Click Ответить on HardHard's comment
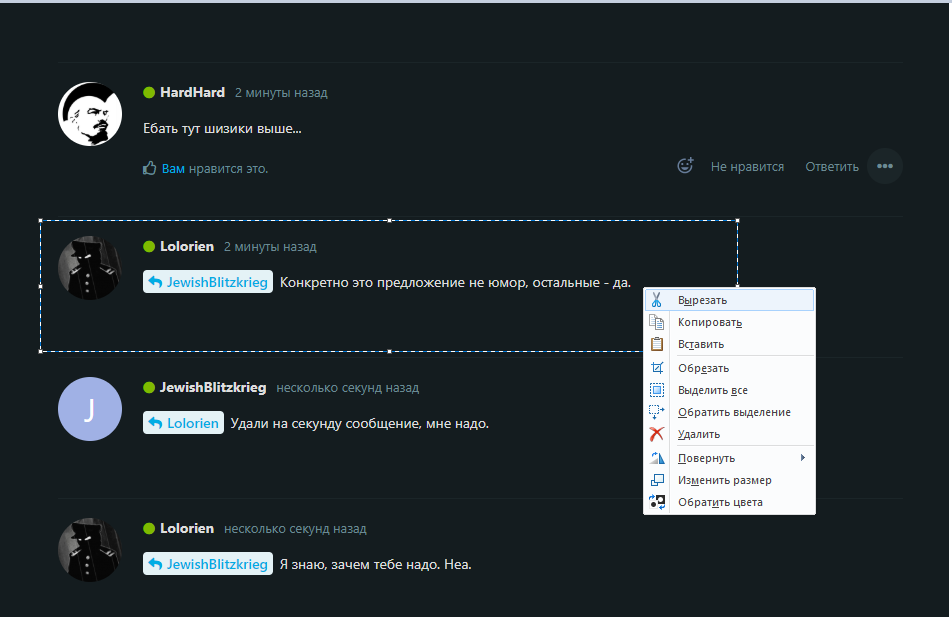 click(x=832, y=166)
